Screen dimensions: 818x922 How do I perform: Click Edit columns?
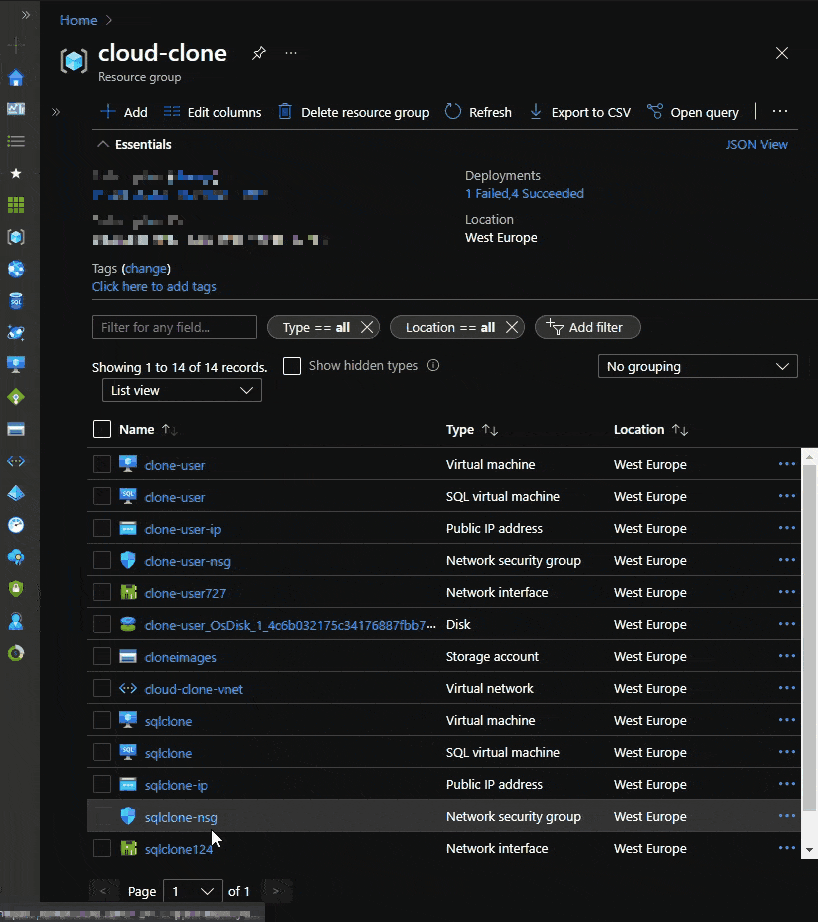(212, 112)
